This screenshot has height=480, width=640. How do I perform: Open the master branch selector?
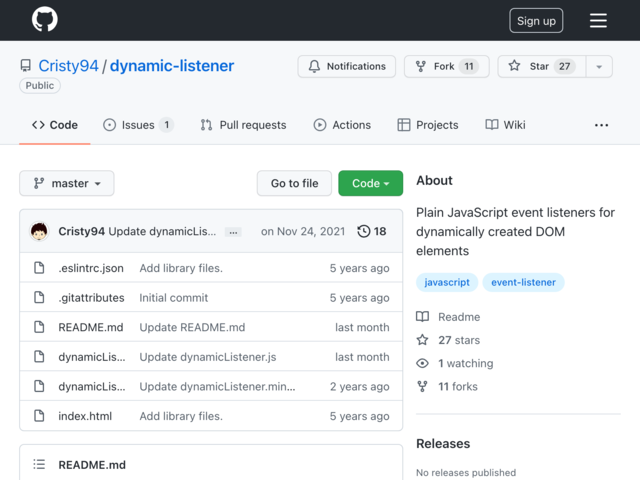67,183
